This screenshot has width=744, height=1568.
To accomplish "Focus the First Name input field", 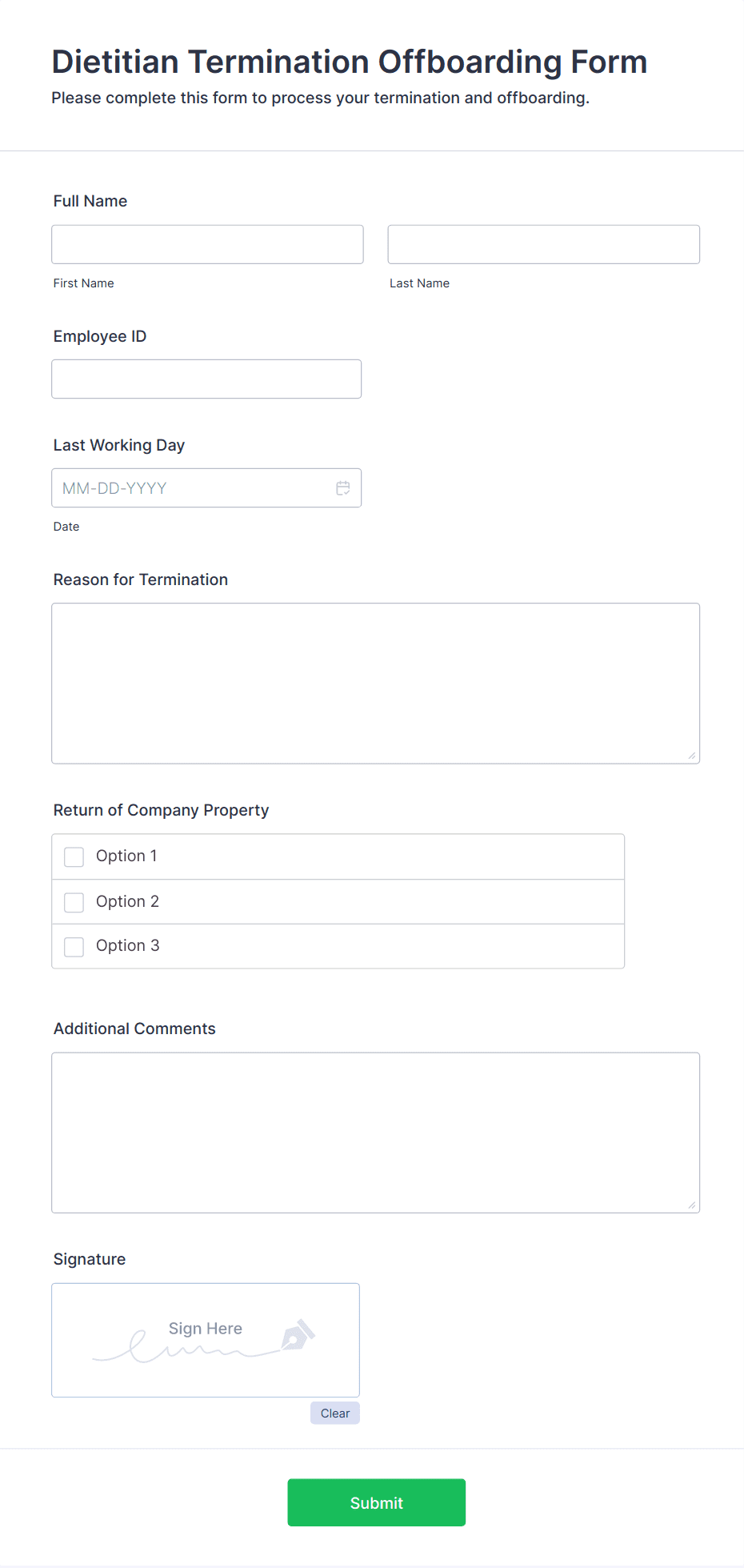I will coord(207,244).
